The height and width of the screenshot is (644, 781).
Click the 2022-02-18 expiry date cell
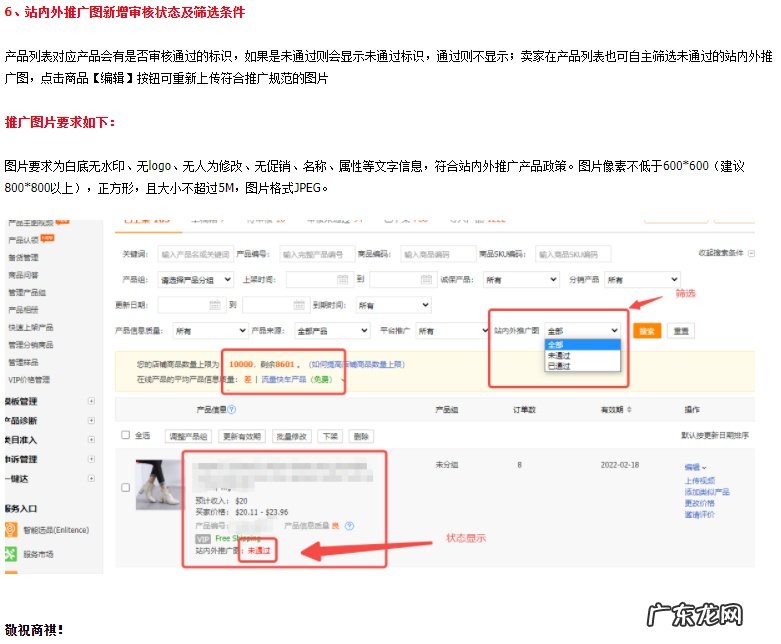(x=620, y=465)
